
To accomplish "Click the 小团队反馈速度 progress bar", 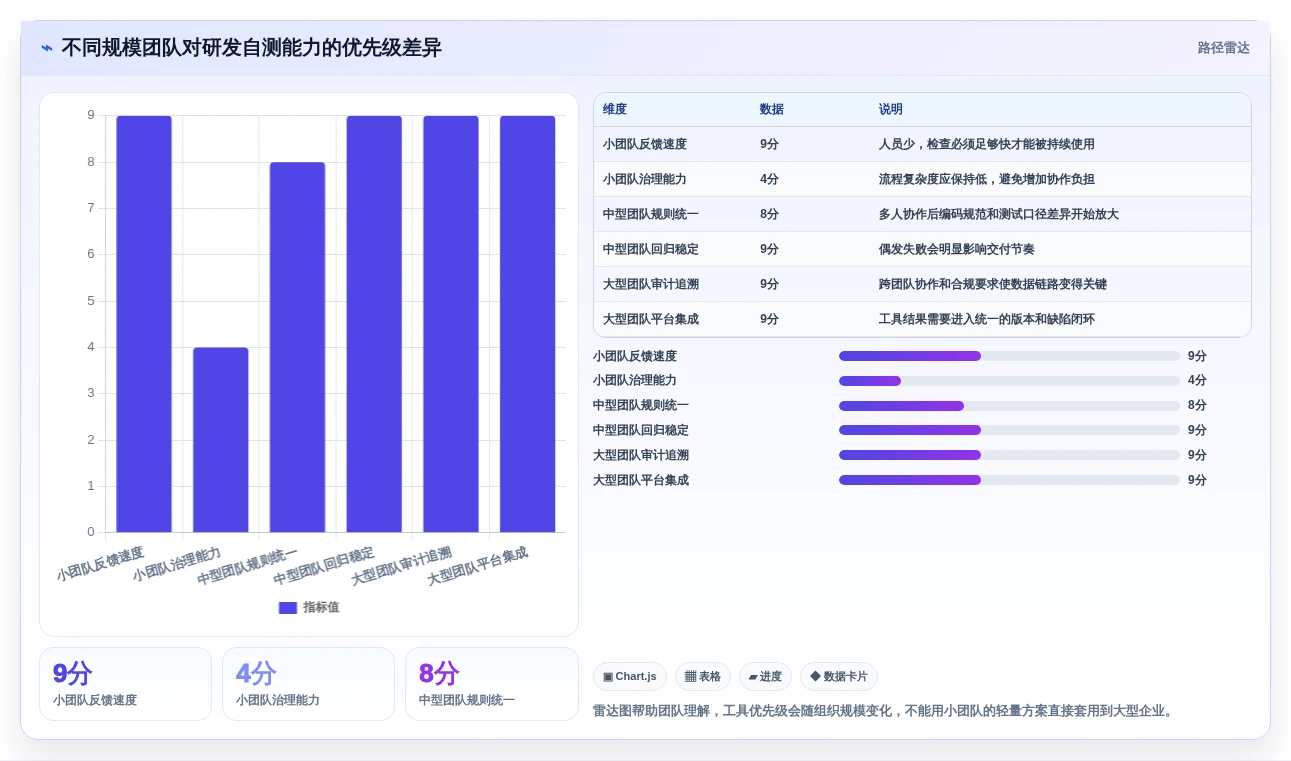I will tap(1009, 356).
